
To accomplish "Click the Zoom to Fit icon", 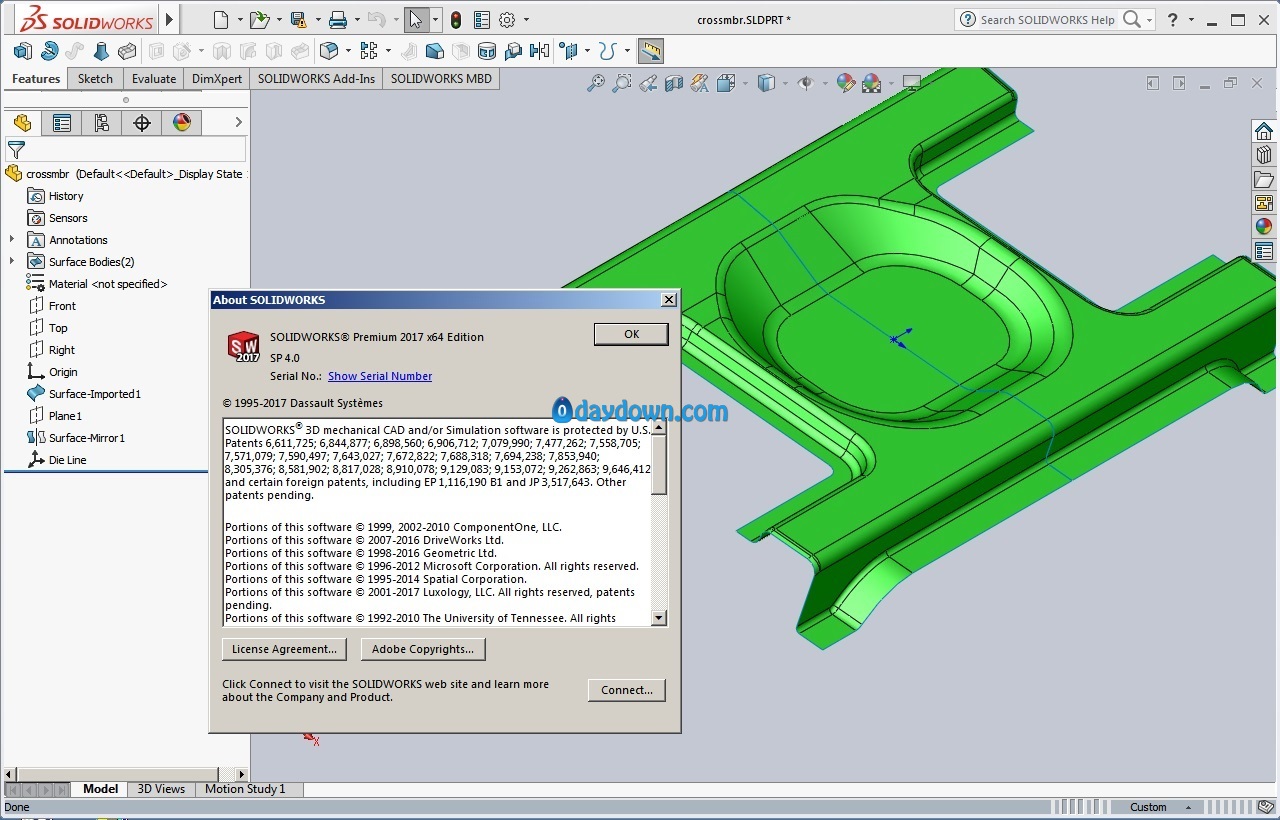I will pos(596,84).
